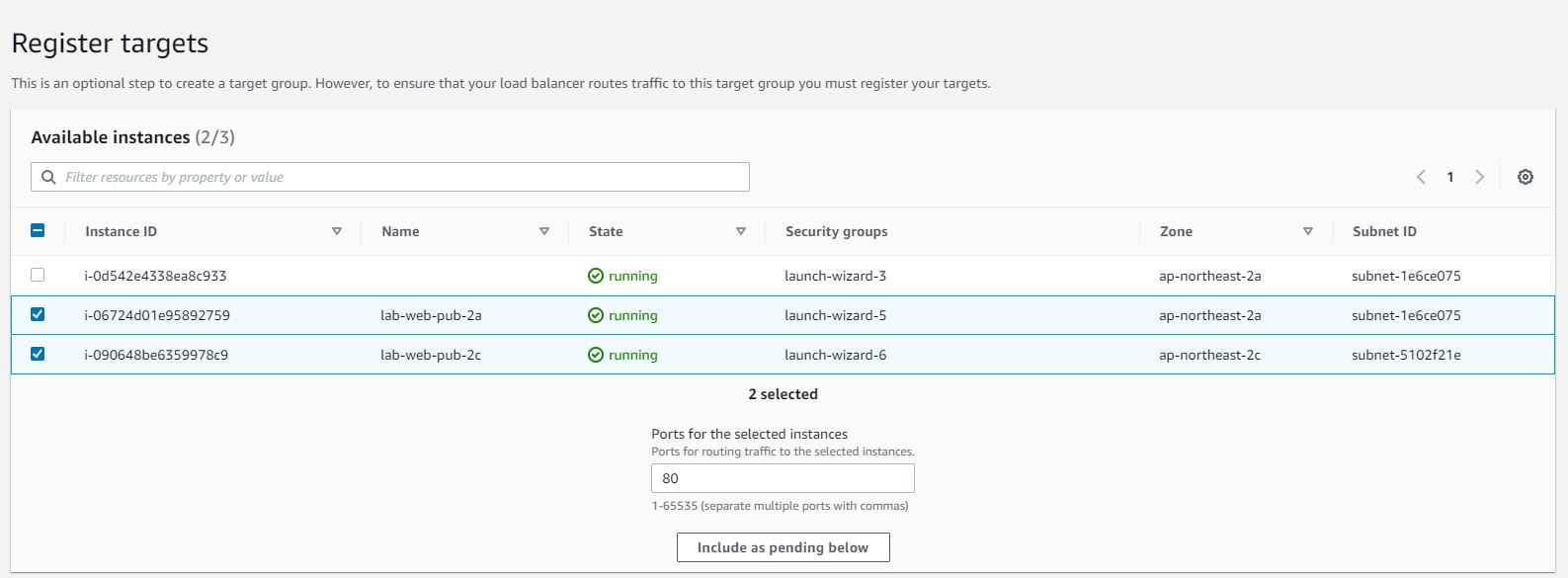Deselect the lab-web-pub-2a instance checkbox
1568x578 pixels.
pyautogui.click(x=38, y=314)
